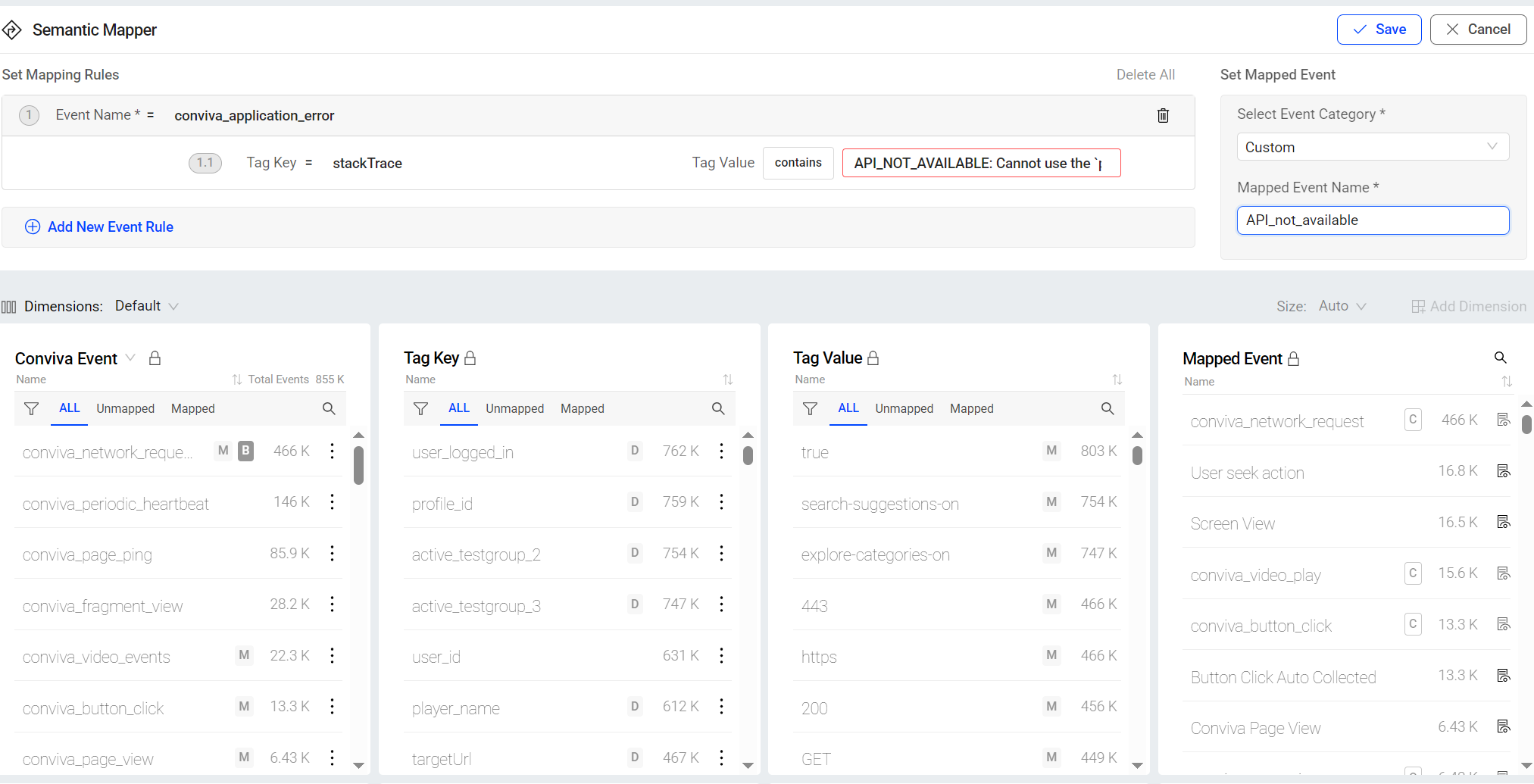Toggle the Conviva Event lock icon
Screen dimensions: 1534x784
click(155, 358)
